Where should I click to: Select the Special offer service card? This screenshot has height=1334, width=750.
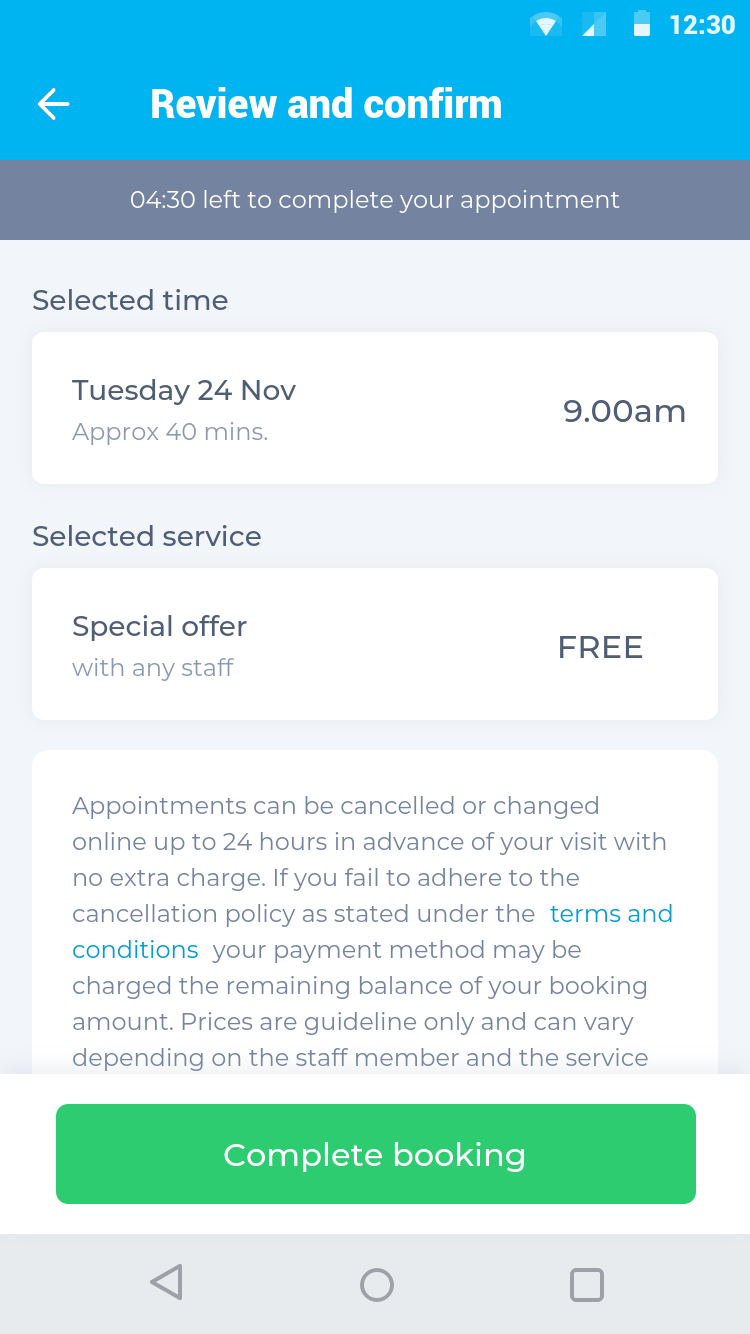[x=375, y=644]
